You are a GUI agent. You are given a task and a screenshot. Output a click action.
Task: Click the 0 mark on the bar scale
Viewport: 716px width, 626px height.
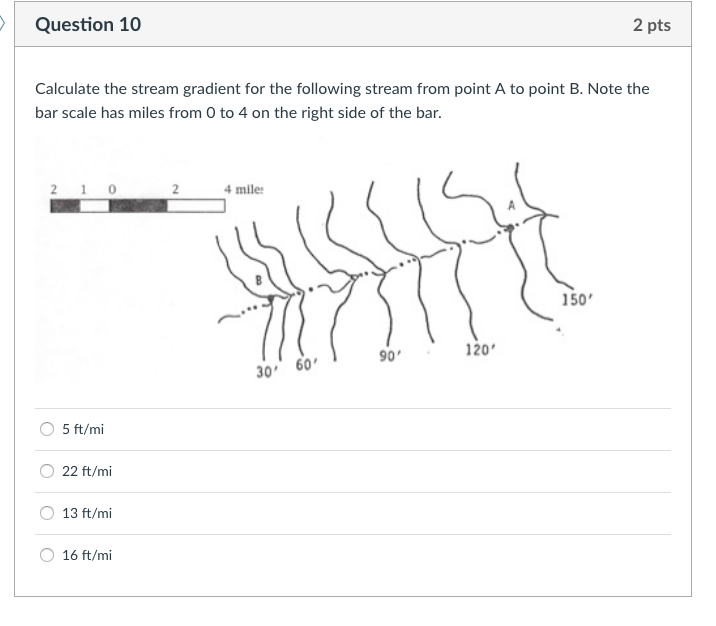click(x=112, y=188)
